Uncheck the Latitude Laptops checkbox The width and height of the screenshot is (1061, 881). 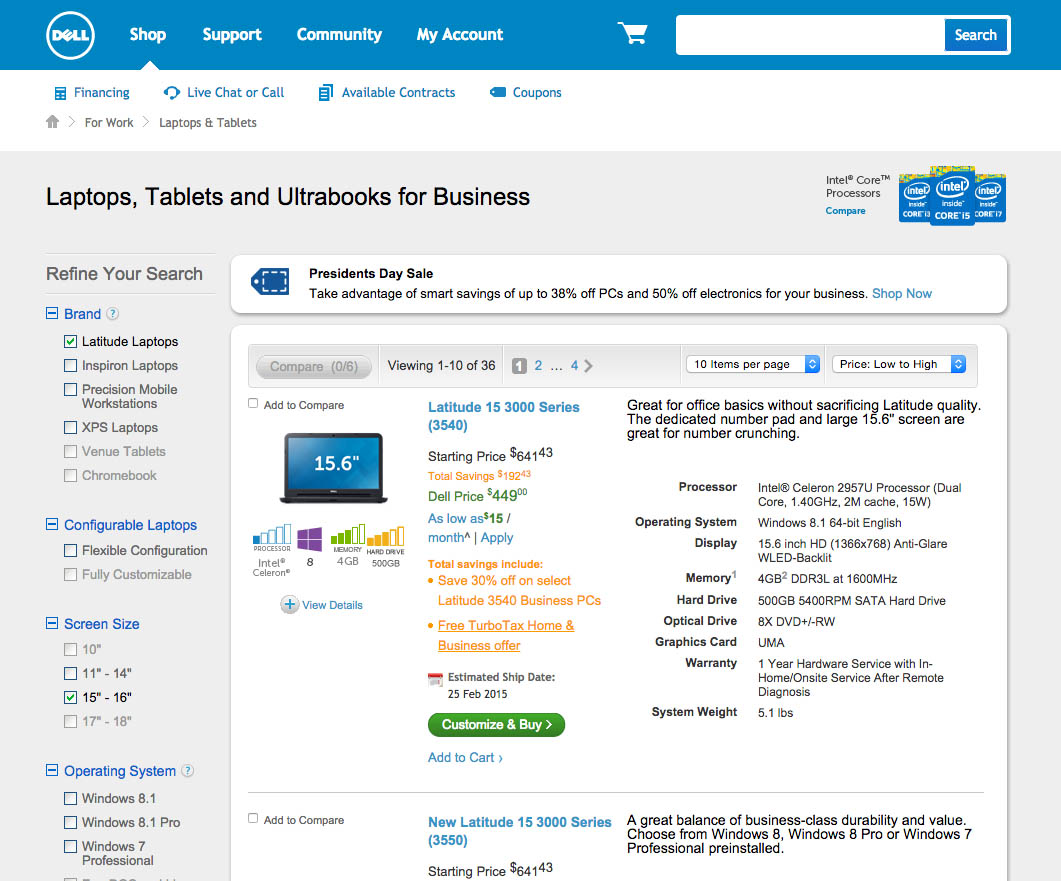(70, 341)
